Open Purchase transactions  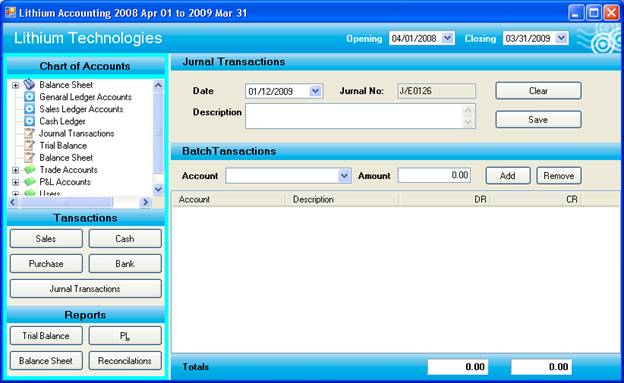tap(46, 264)
